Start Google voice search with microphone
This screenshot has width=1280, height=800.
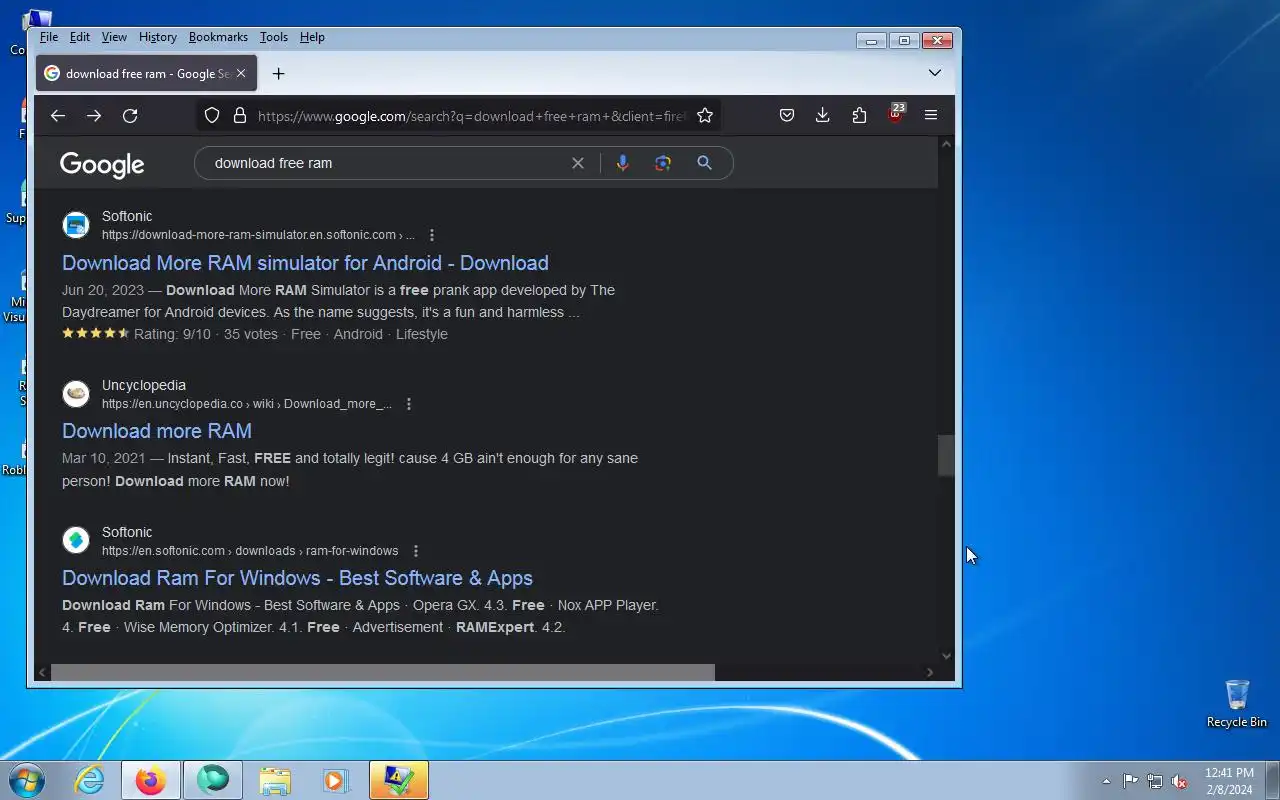623,163
